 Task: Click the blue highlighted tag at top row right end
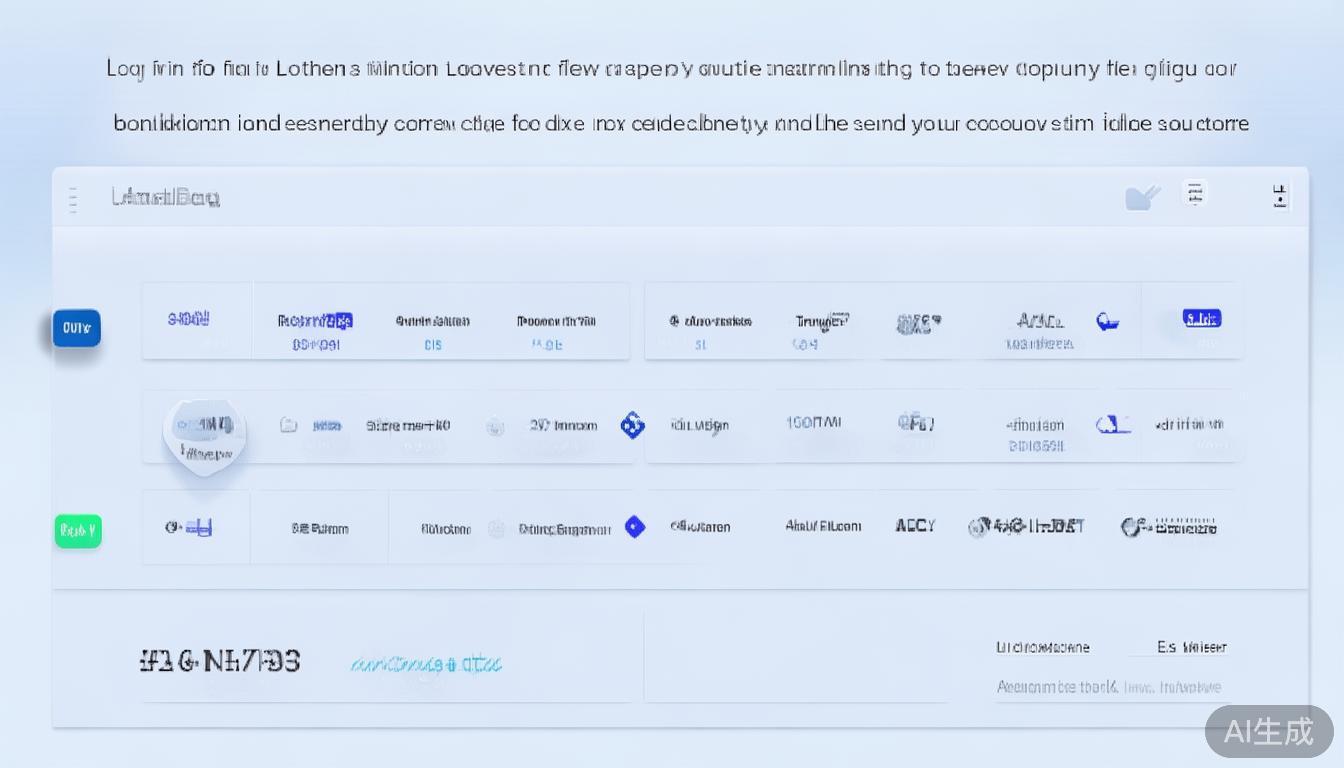pos(1201,319)
